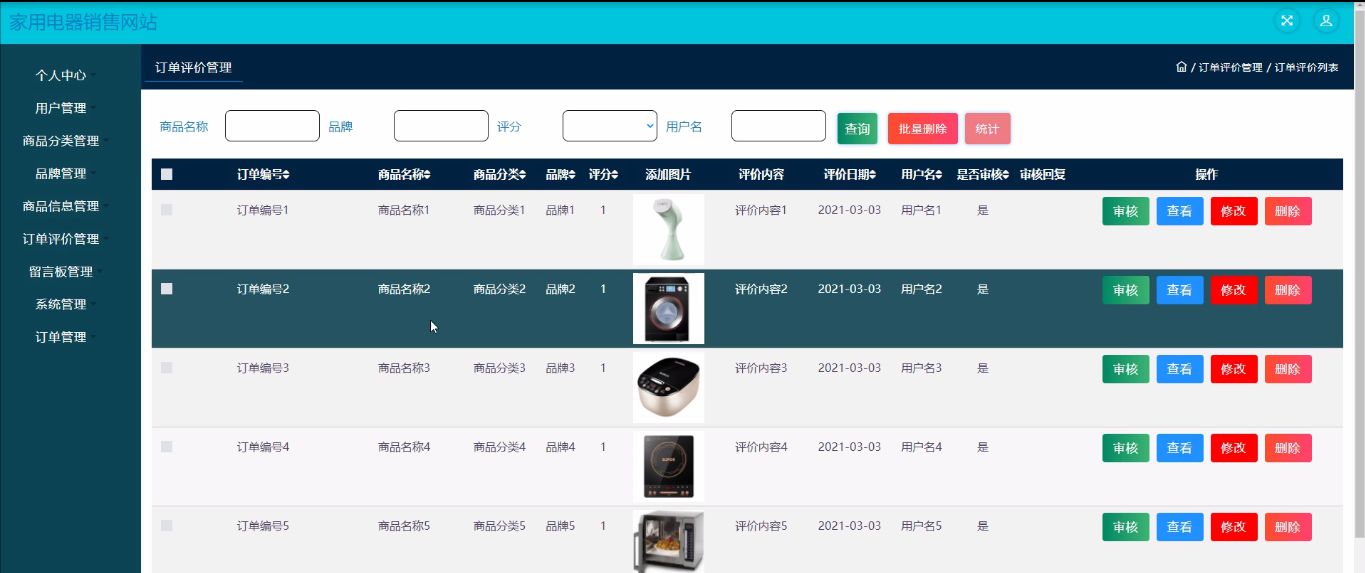
Task: Click 删除 for 订单编号2
Action: click(1288, 290)
